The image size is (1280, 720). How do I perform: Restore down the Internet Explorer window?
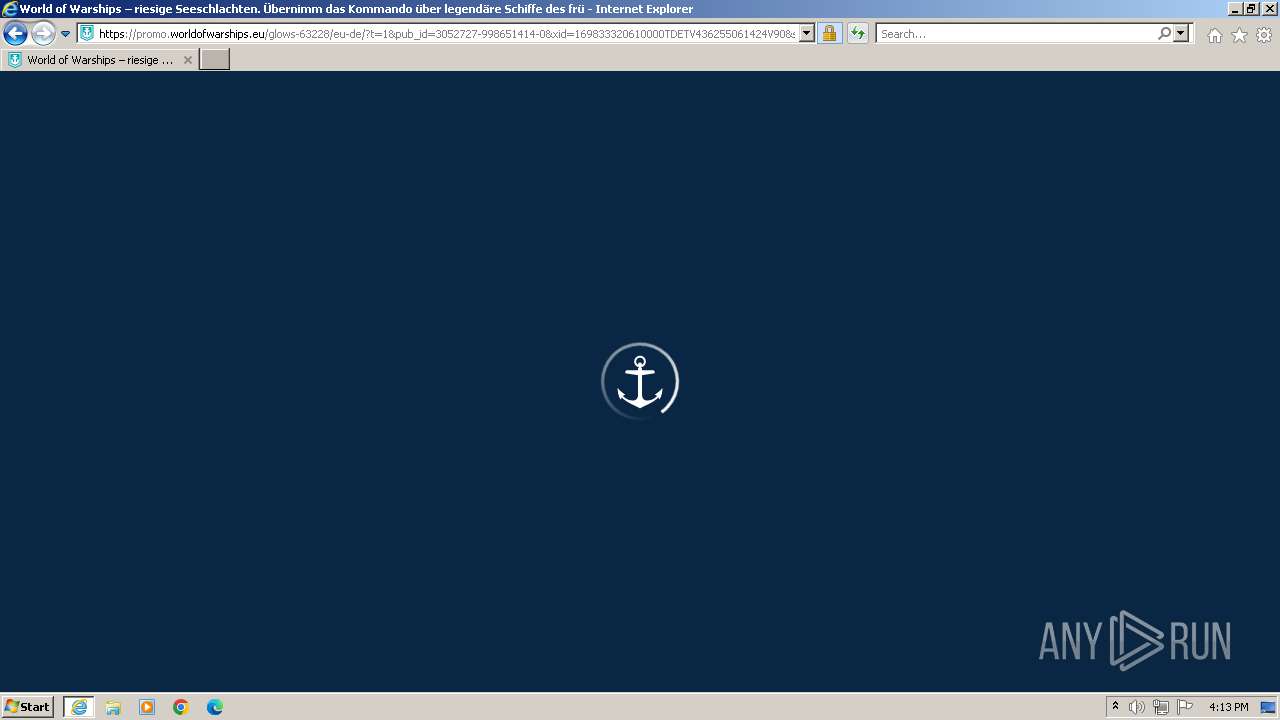tap(1251, 9)
